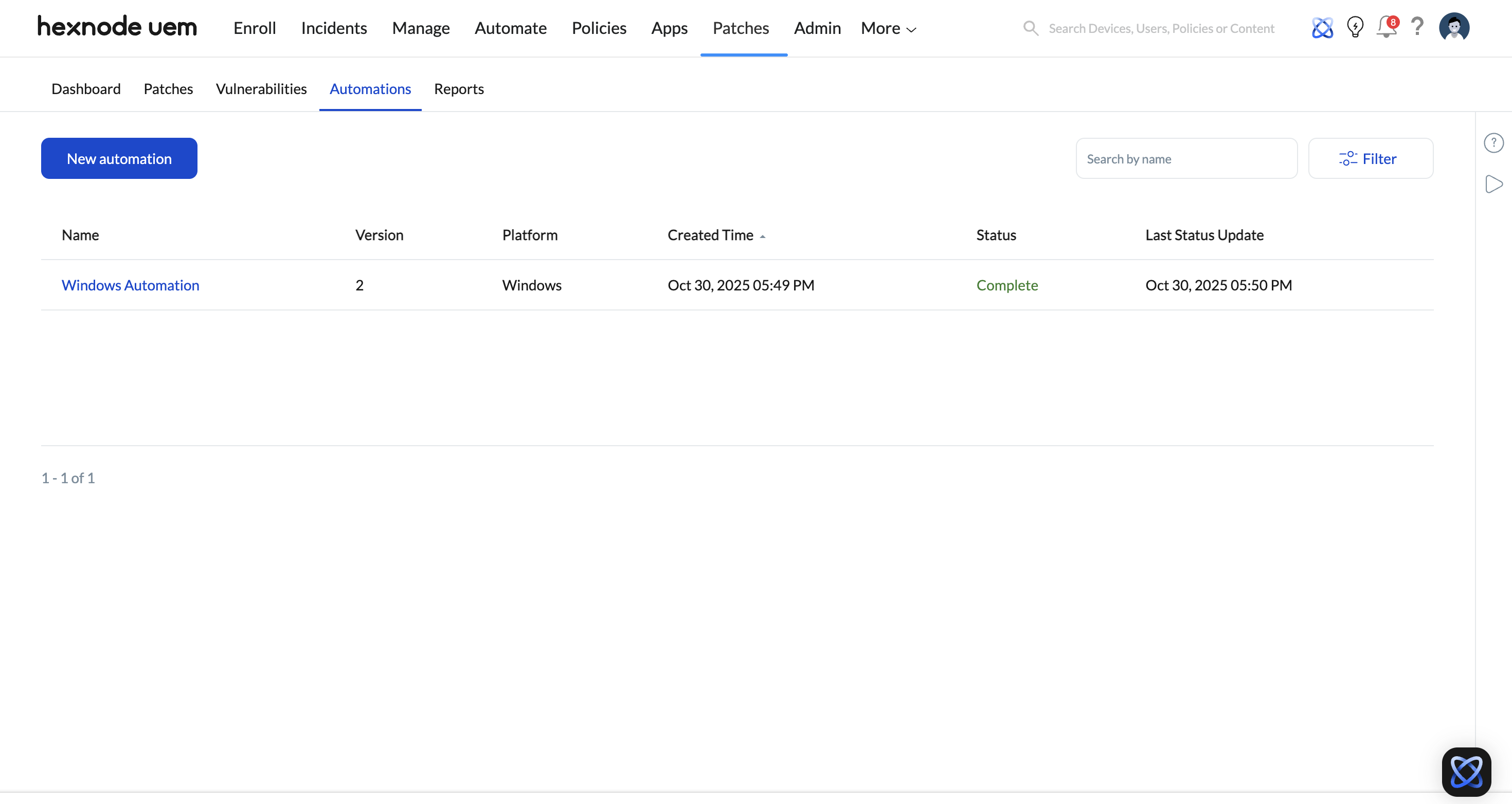Open the notifications bell icon
The height and width of the screenshot is (804, 1512).
click(x=1387, y=28)
